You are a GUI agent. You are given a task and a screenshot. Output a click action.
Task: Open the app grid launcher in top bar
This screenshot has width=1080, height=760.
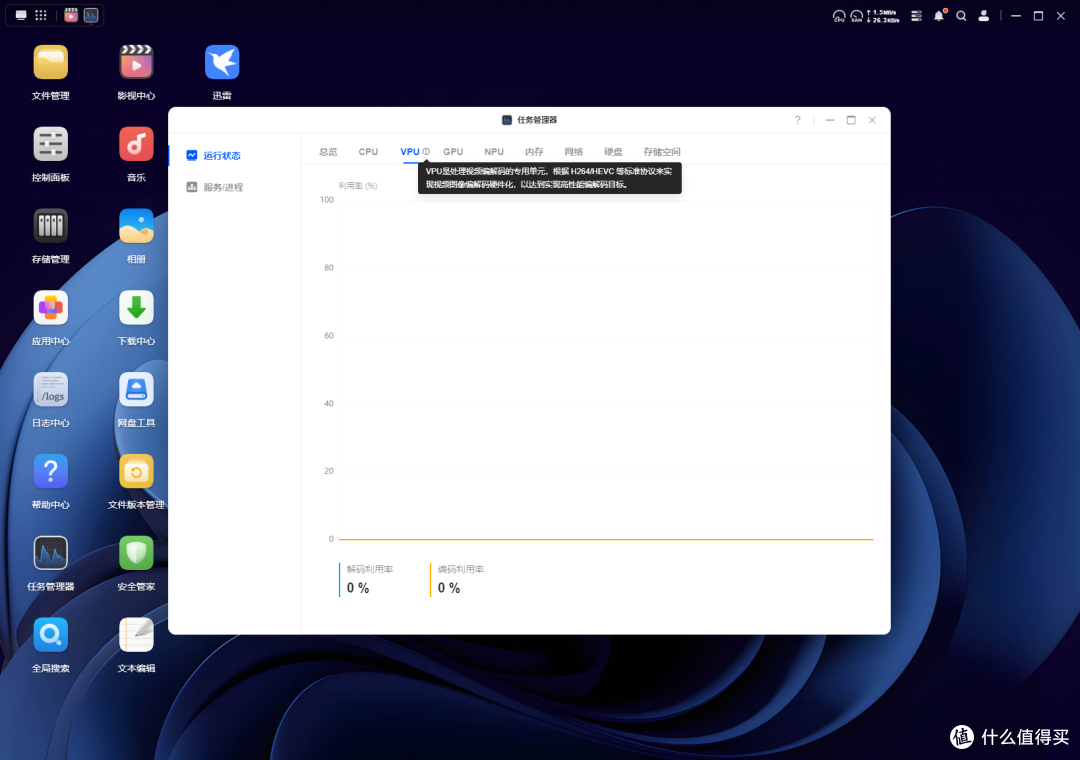coord(41,15)
